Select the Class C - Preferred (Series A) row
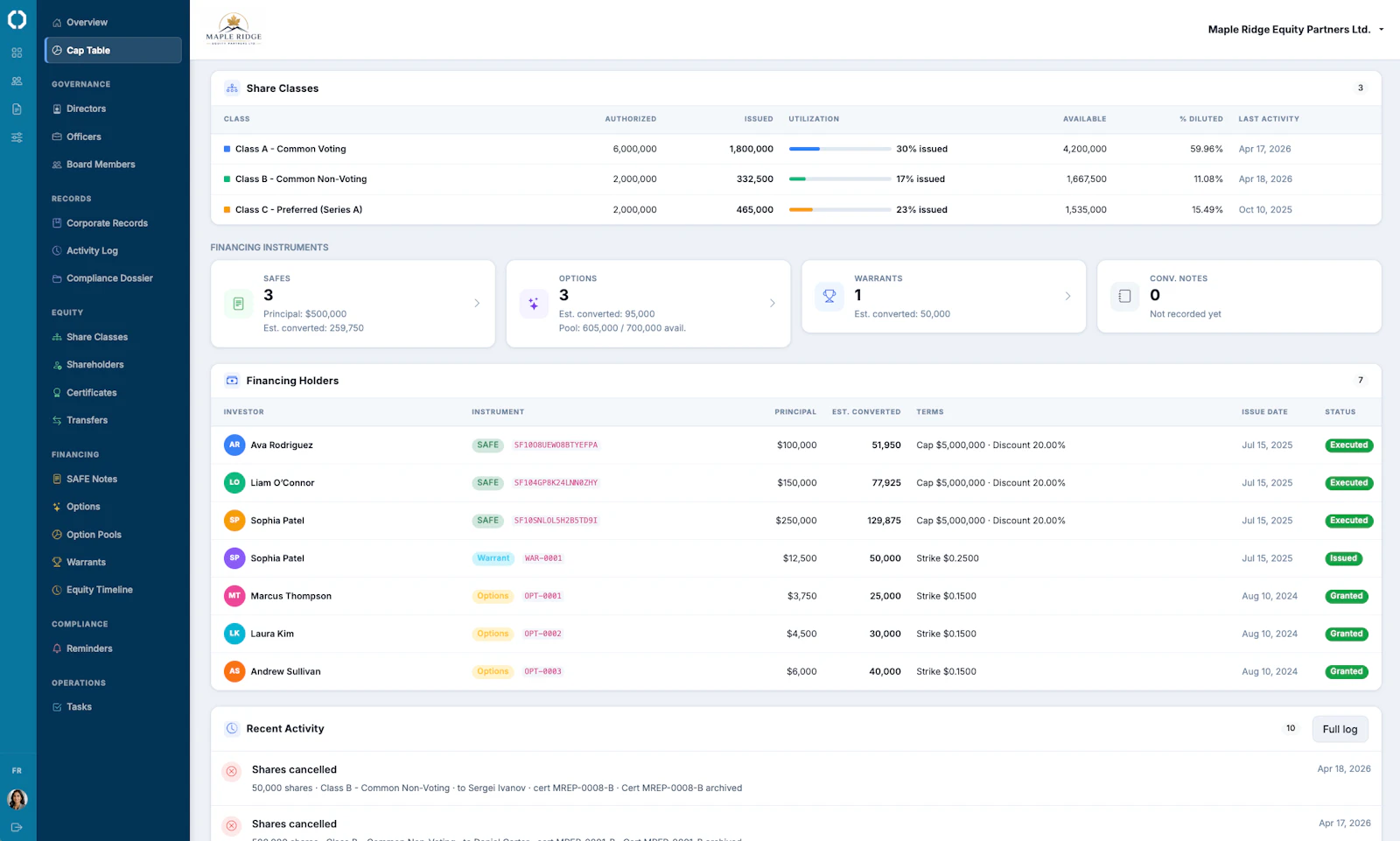This screenshot has height=841, width=1400. click(795, 209)
